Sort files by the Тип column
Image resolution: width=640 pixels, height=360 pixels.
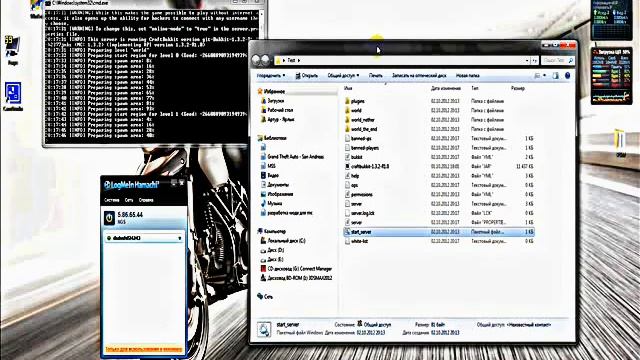coord(475,88)
